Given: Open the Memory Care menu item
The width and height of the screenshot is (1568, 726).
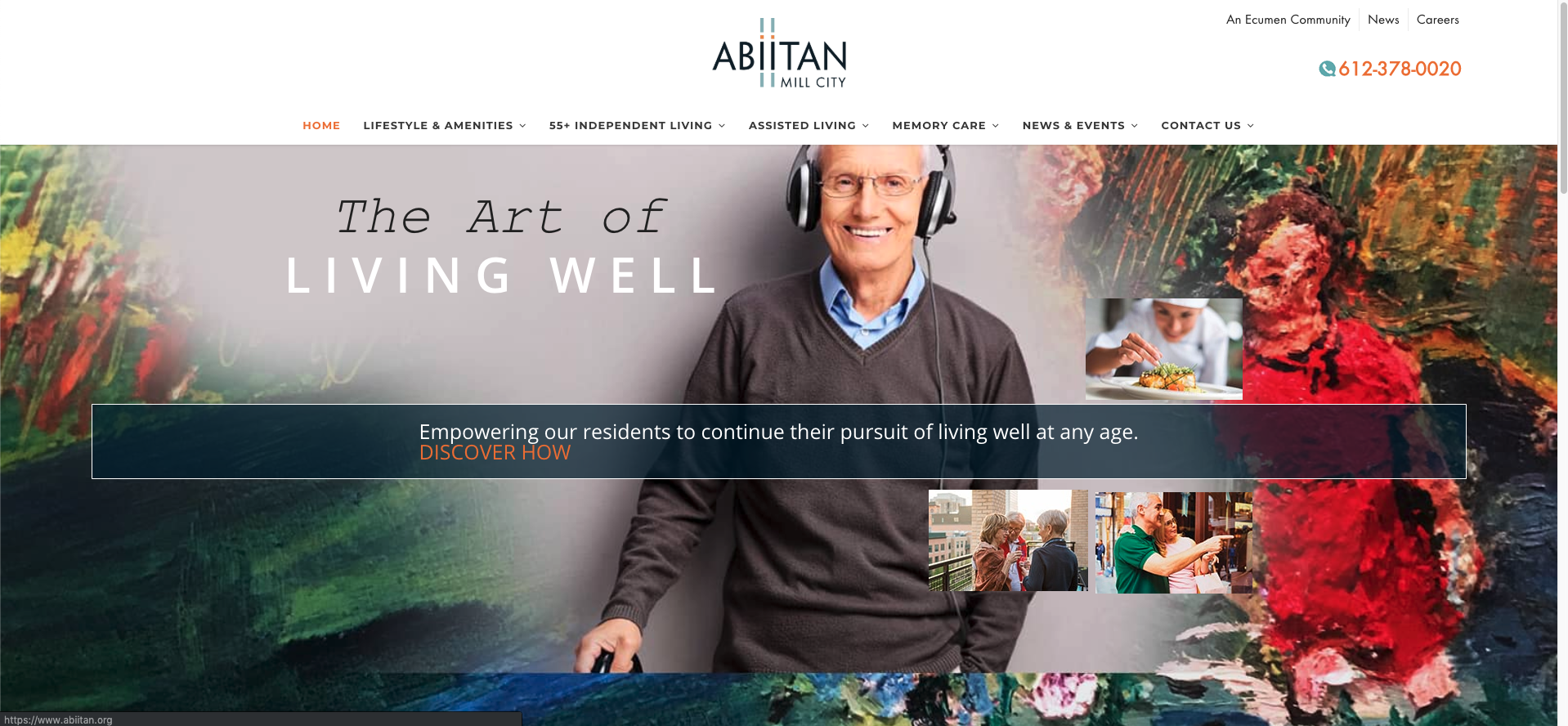Looking at the screenshot, I should click(939, 125).
